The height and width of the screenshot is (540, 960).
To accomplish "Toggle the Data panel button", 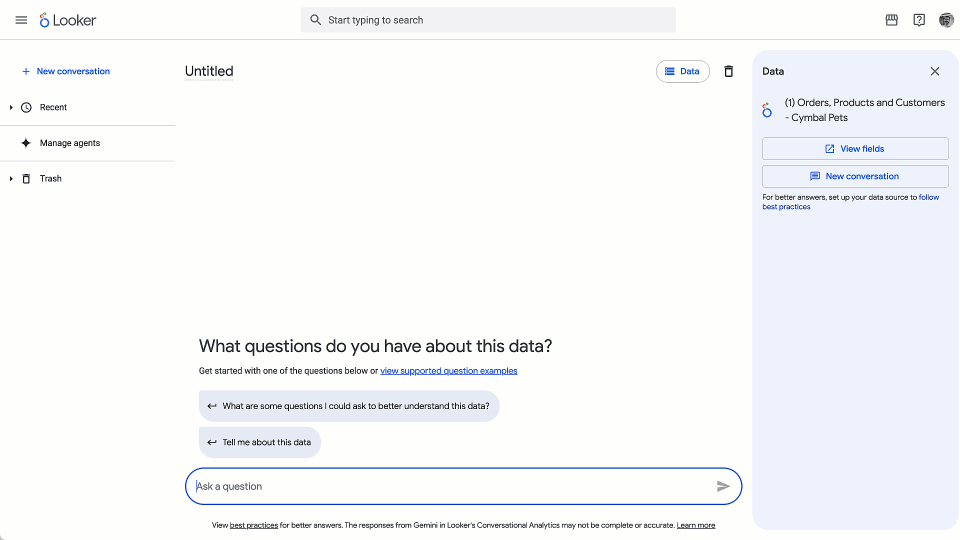I will click(x=683, y=71).
